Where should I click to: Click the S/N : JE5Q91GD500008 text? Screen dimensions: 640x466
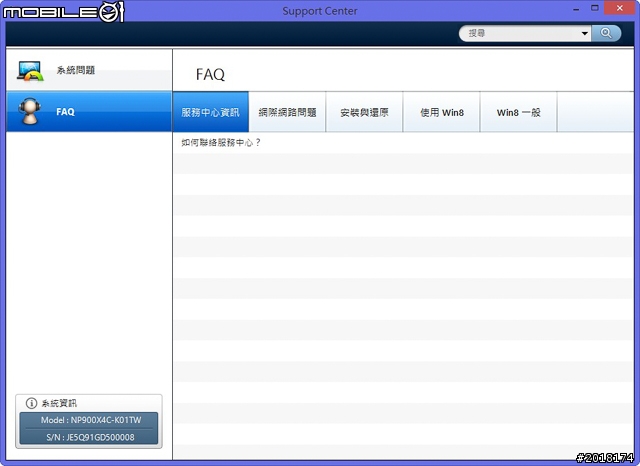tap(90, 437)
